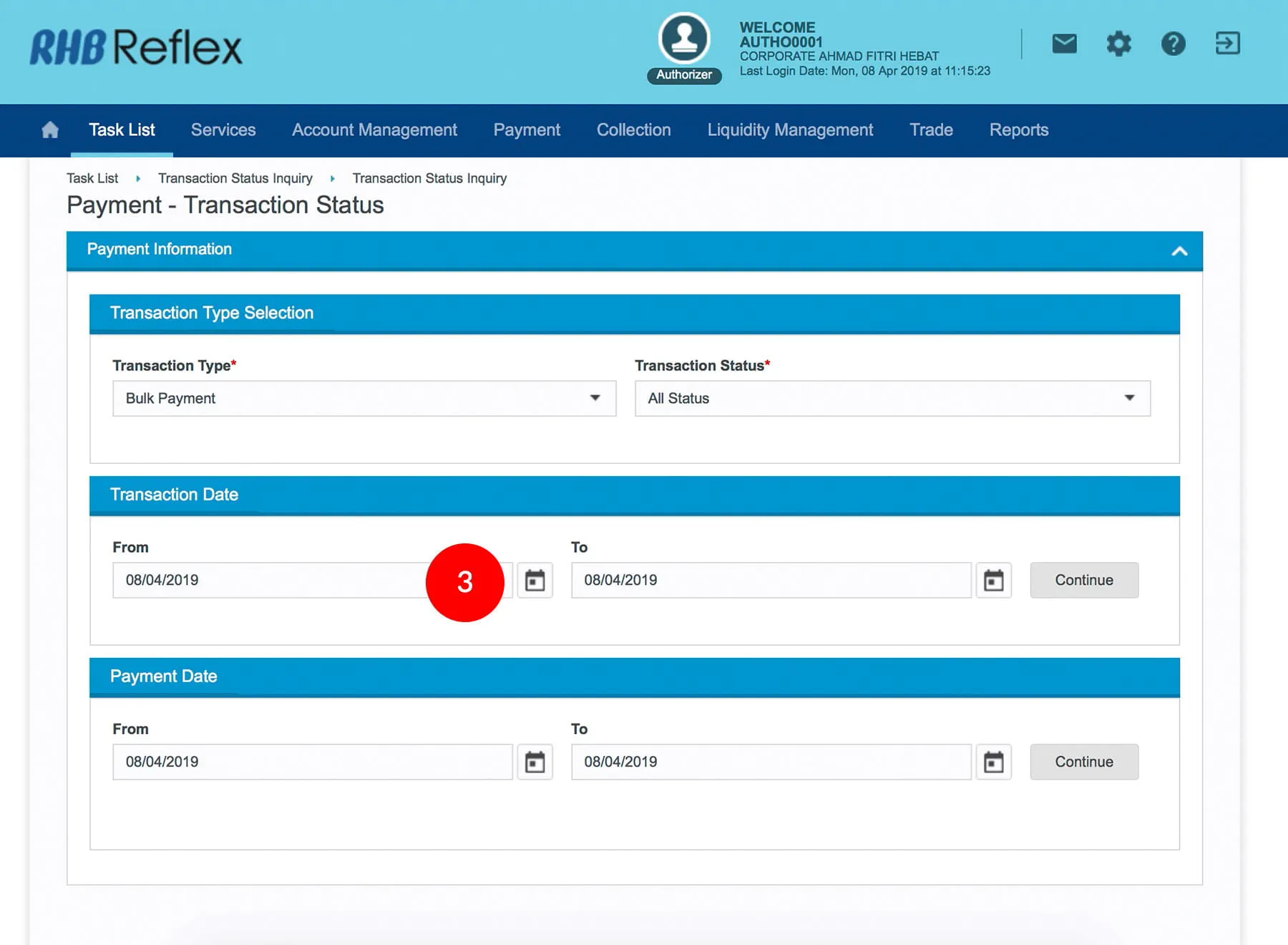Open the Liquidity Management menu
Image resolution: width=1288 pixels, height=945 pixels.
tap(790, 130)
